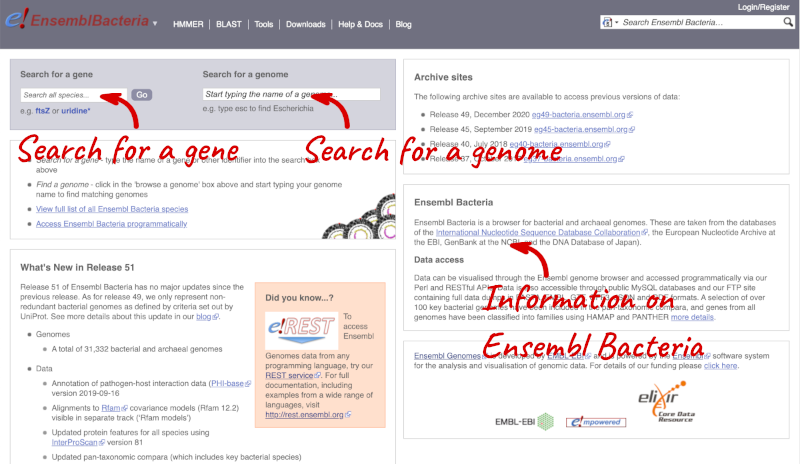
Task: Open View full list of all species
Action: (x=112, y=209)
